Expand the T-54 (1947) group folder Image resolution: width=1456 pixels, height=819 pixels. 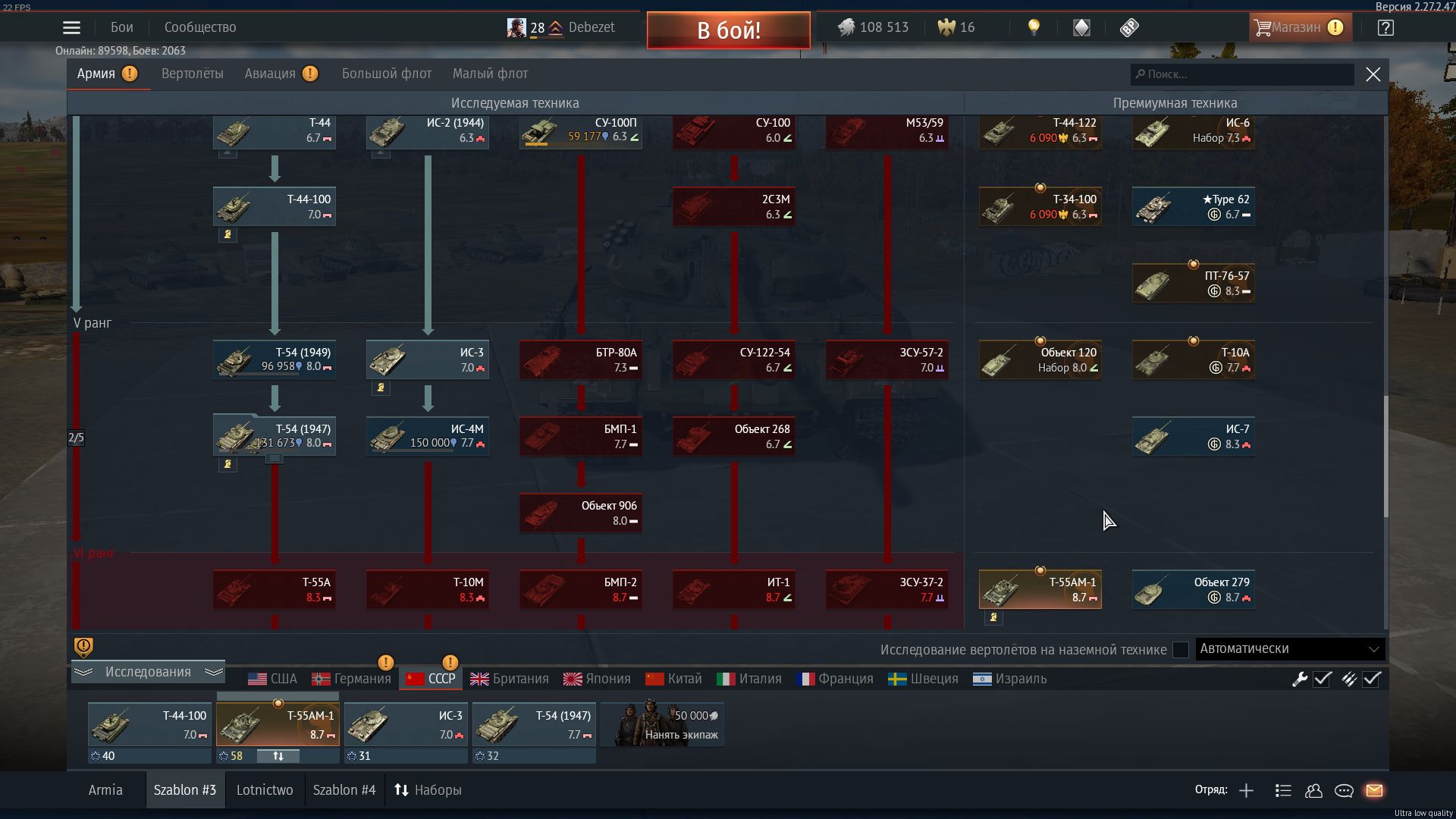click(x=275, y=459)
